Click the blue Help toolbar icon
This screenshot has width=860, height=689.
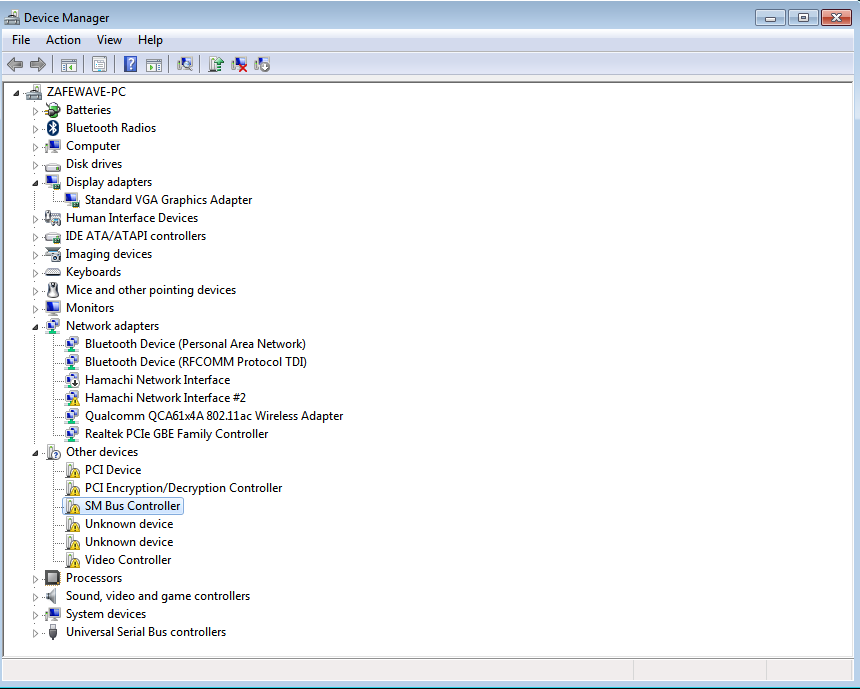click(x=130, y=64)
